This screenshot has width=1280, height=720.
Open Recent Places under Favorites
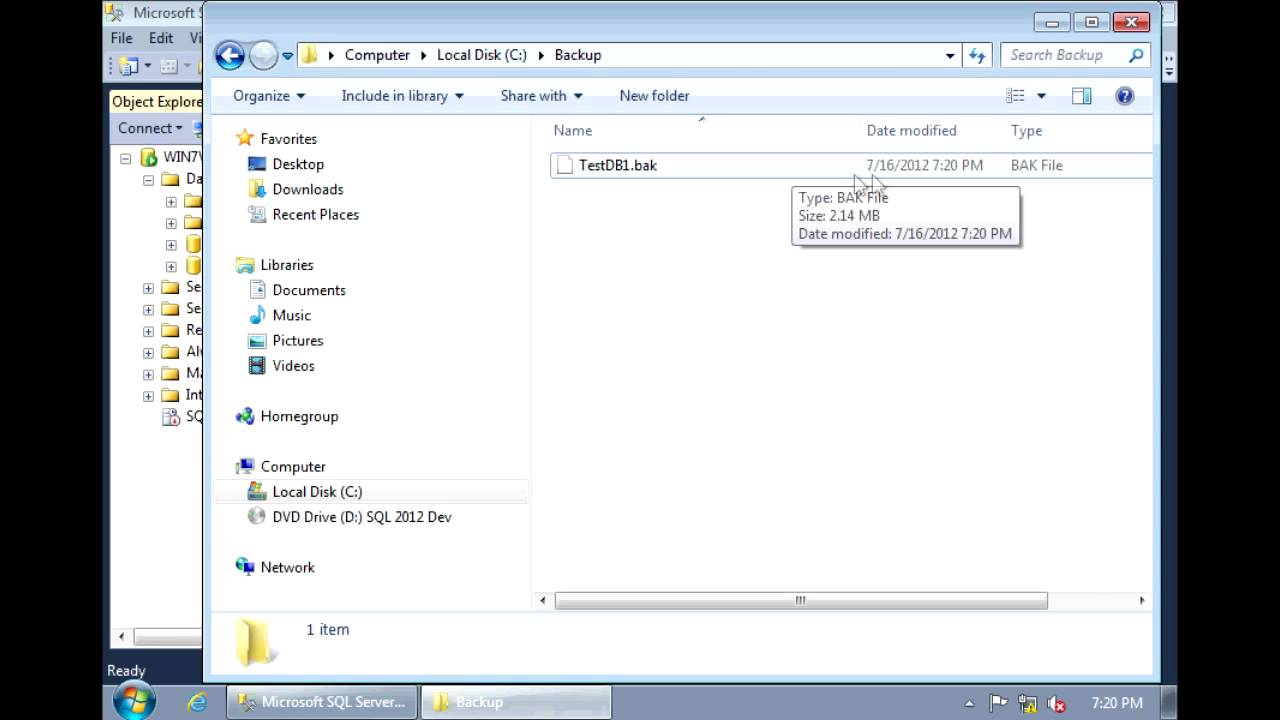pos(315,214)
